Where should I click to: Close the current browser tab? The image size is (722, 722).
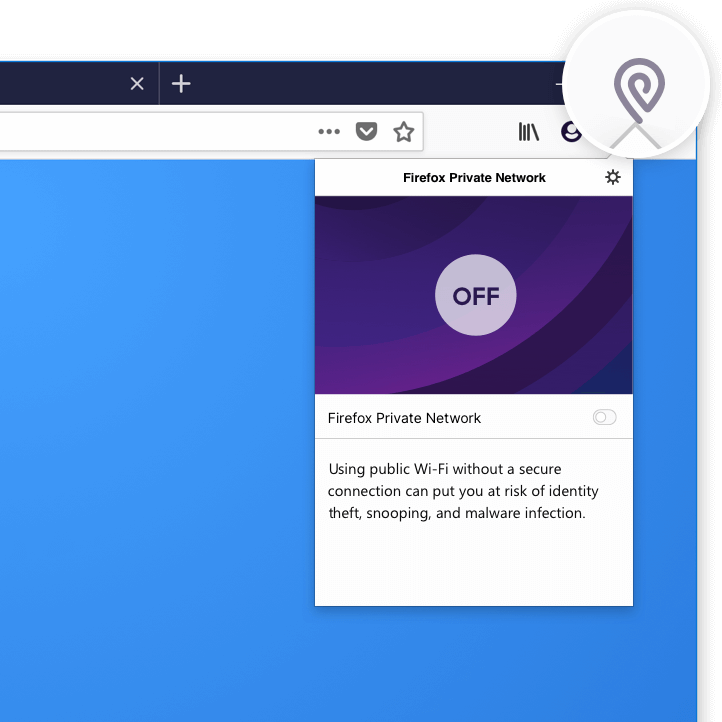[137, 84]
